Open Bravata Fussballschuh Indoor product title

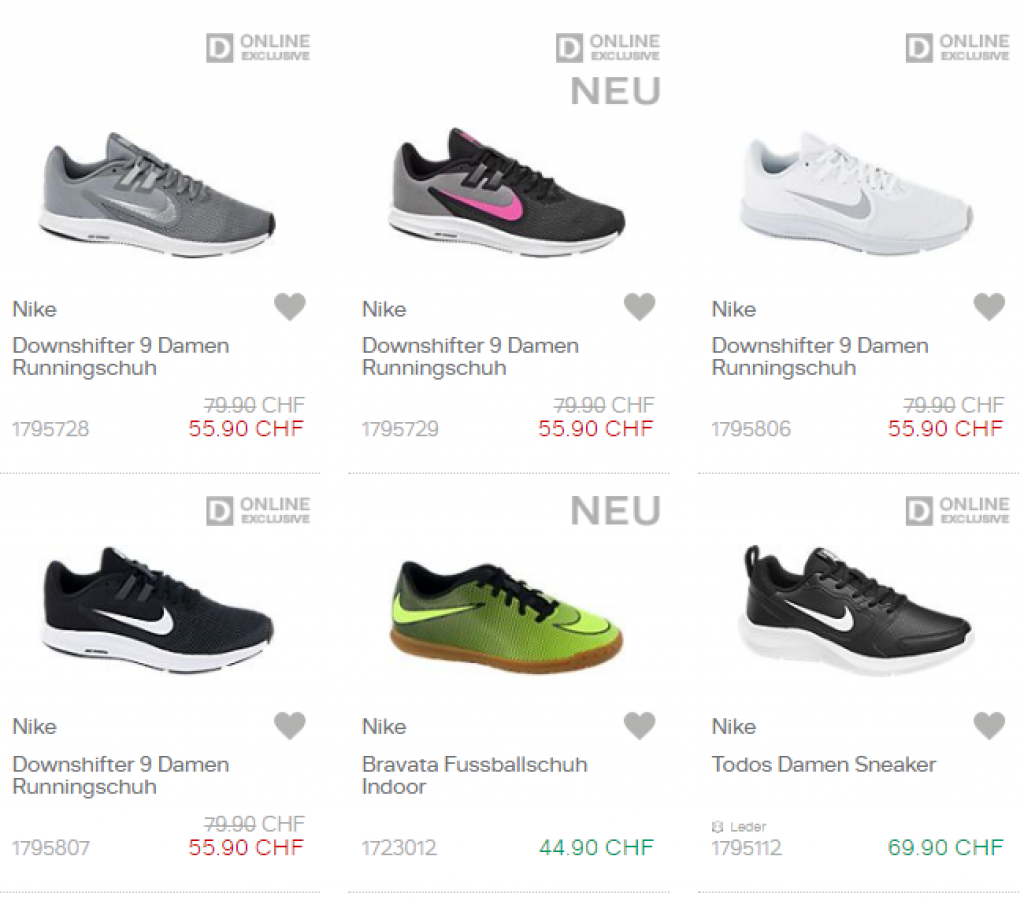(x=474, y=775)
